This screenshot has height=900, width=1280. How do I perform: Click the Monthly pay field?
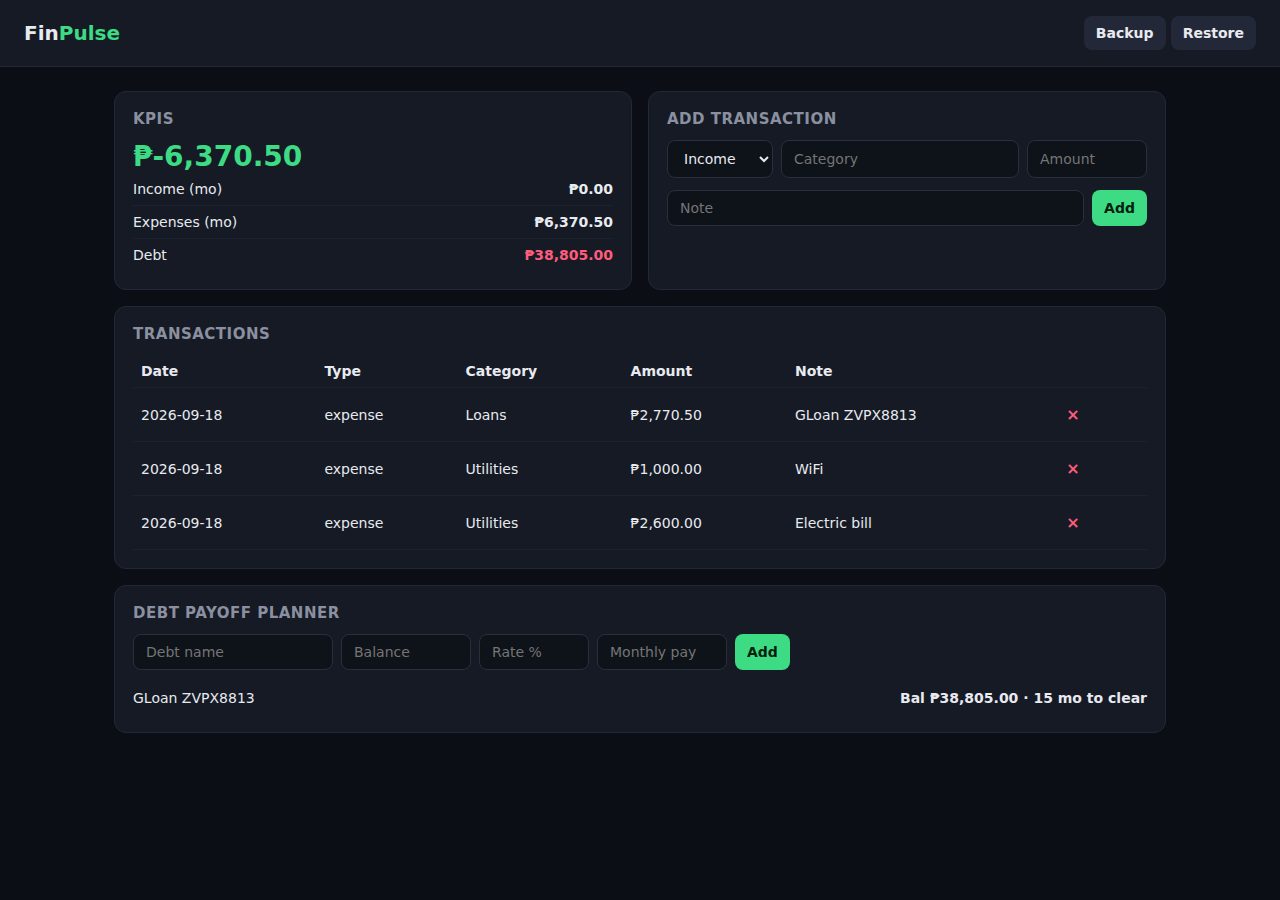[662, 652]
